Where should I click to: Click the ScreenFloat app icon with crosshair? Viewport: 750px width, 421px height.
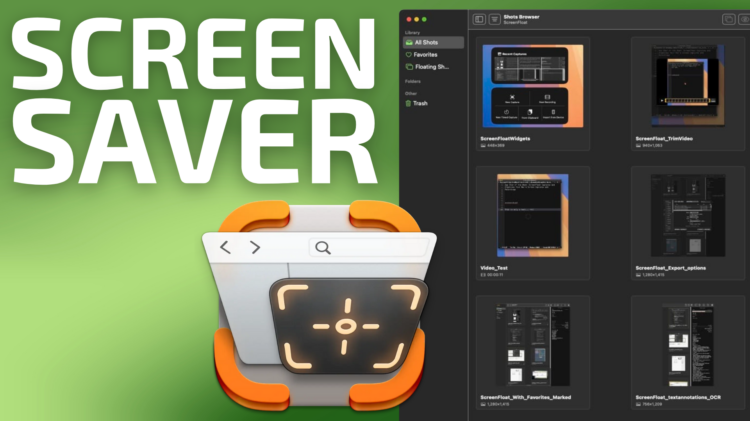tap(325, 300)
